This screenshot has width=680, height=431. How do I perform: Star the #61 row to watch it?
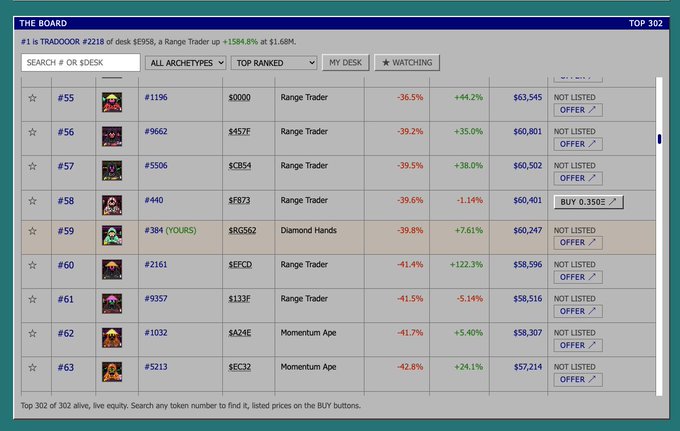[33, 300]
